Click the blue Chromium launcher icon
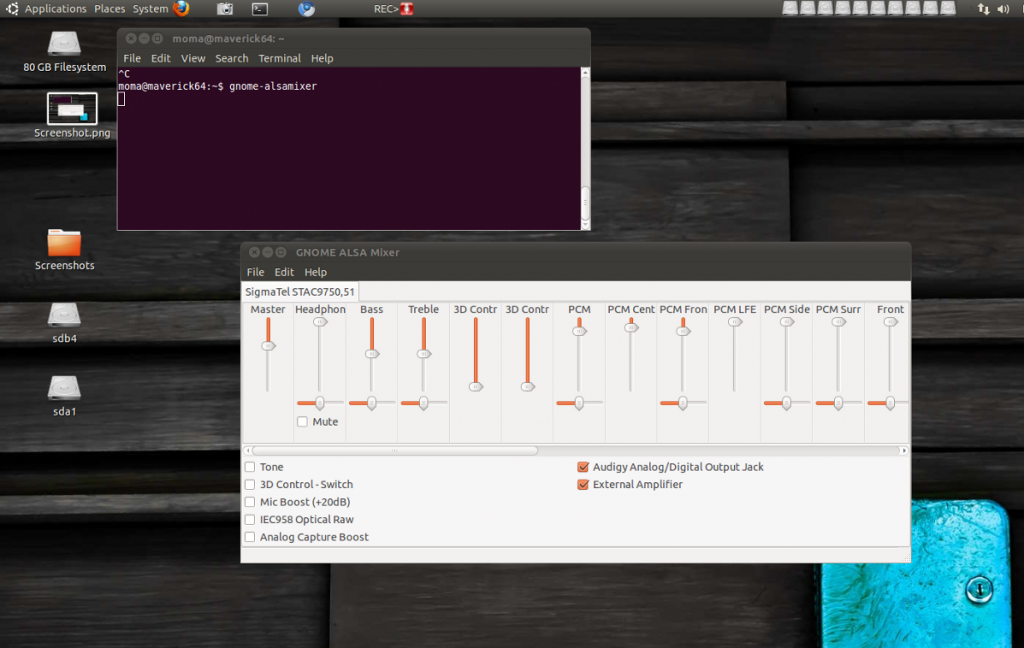This screenshot has width=1024, height=648. coord(306,8)
